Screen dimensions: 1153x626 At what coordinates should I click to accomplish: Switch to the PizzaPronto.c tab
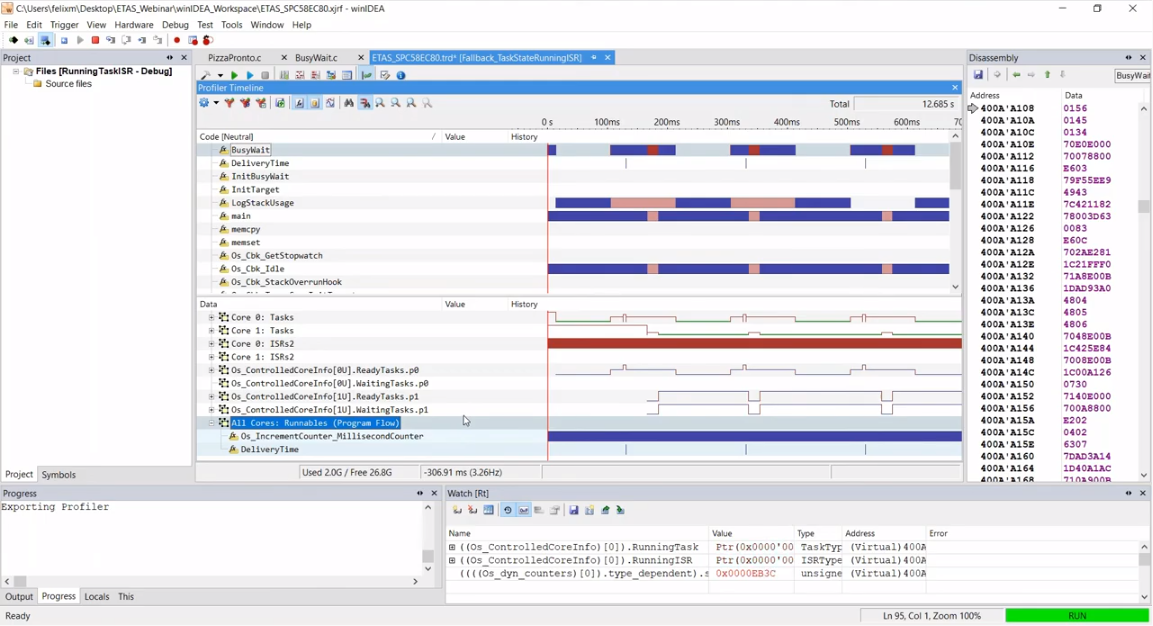point(235,58)
